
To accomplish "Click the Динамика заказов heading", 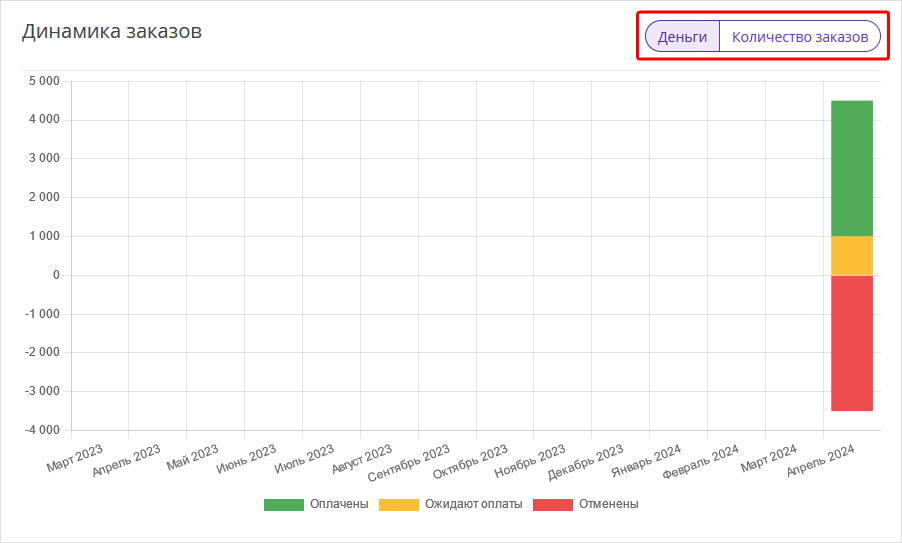I will click(112, 30).
